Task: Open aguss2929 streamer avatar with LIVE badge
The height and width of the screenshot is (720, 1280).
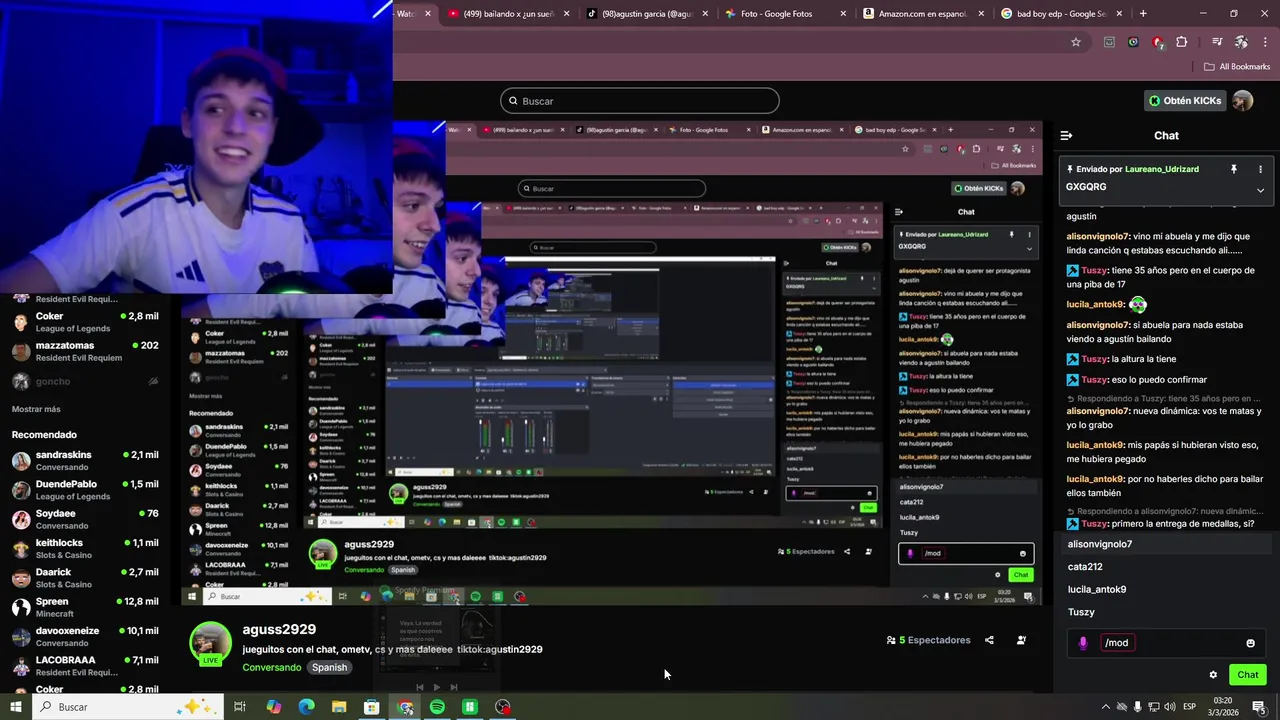Action: [x=211, y=643]
